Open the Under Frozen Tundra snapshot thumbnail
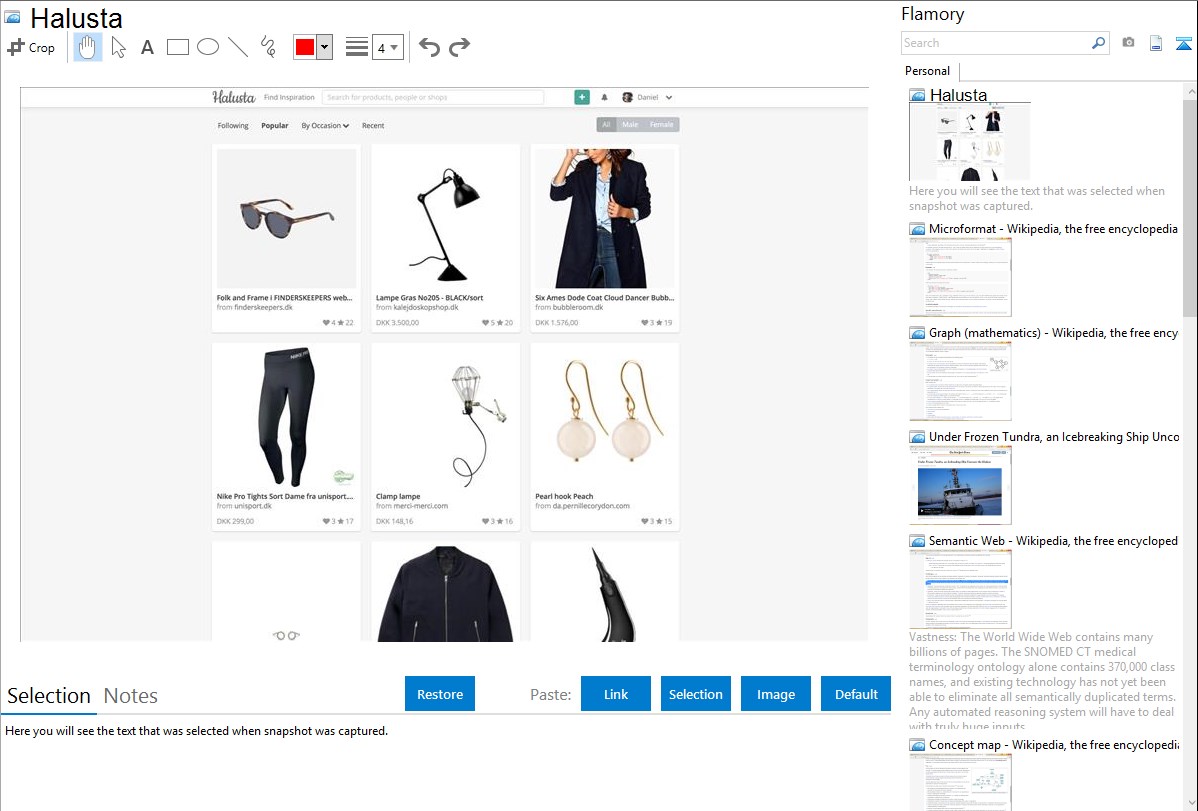 click(x=960, y=485)
